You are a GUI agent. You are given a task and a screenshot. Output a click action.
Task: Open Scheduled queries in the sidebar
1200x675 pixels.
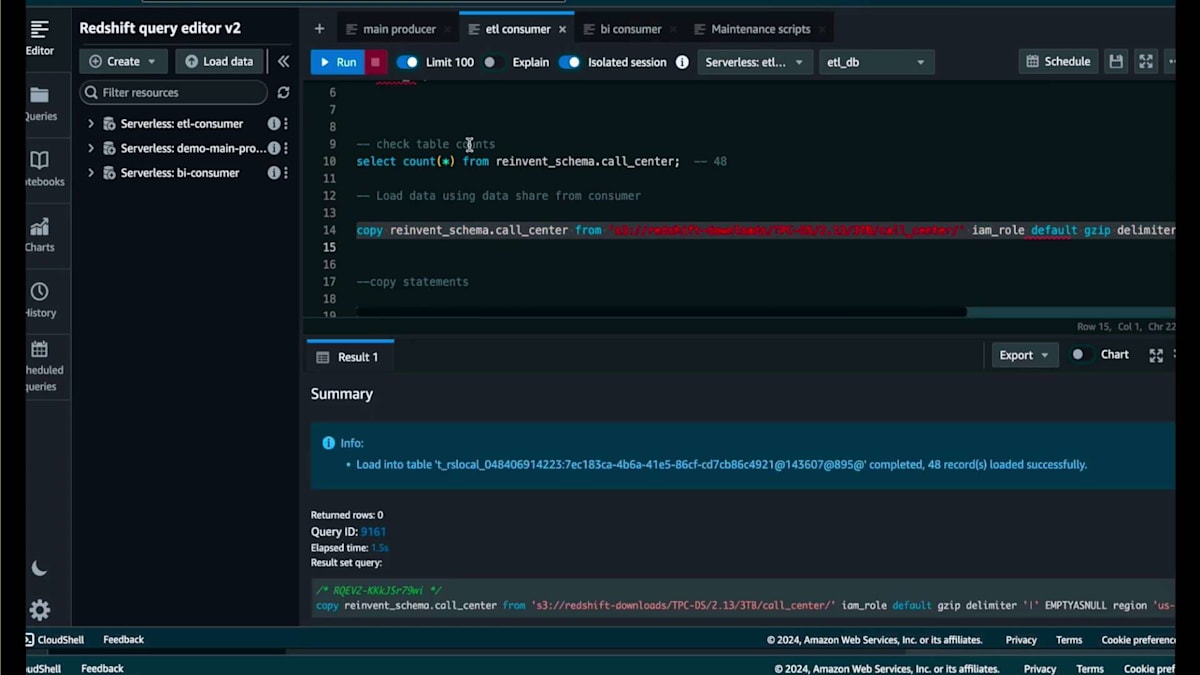pos(40,366)
